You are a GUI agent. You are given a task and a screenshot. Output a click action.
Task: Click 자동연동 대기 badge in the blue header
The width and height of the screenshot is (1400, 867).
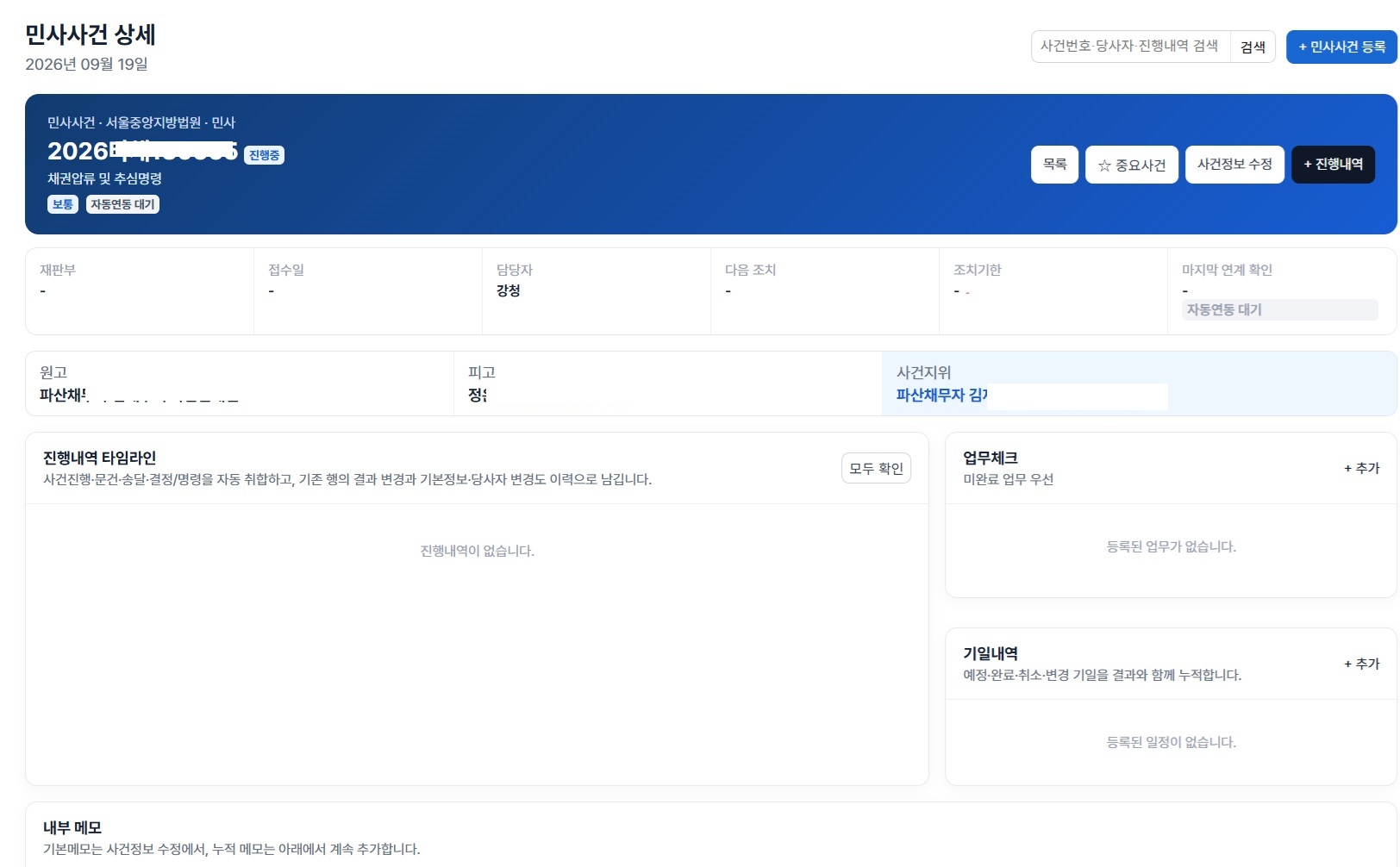click(122, 204)
